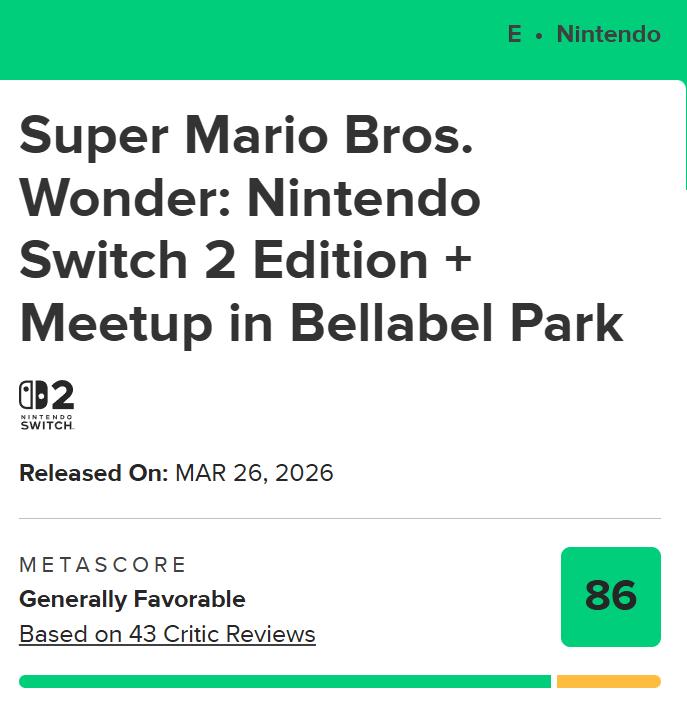Viewport: 687px width, 716px height.
Task: Click the MAR 26, 2026 release date
Action: (254, 473)
